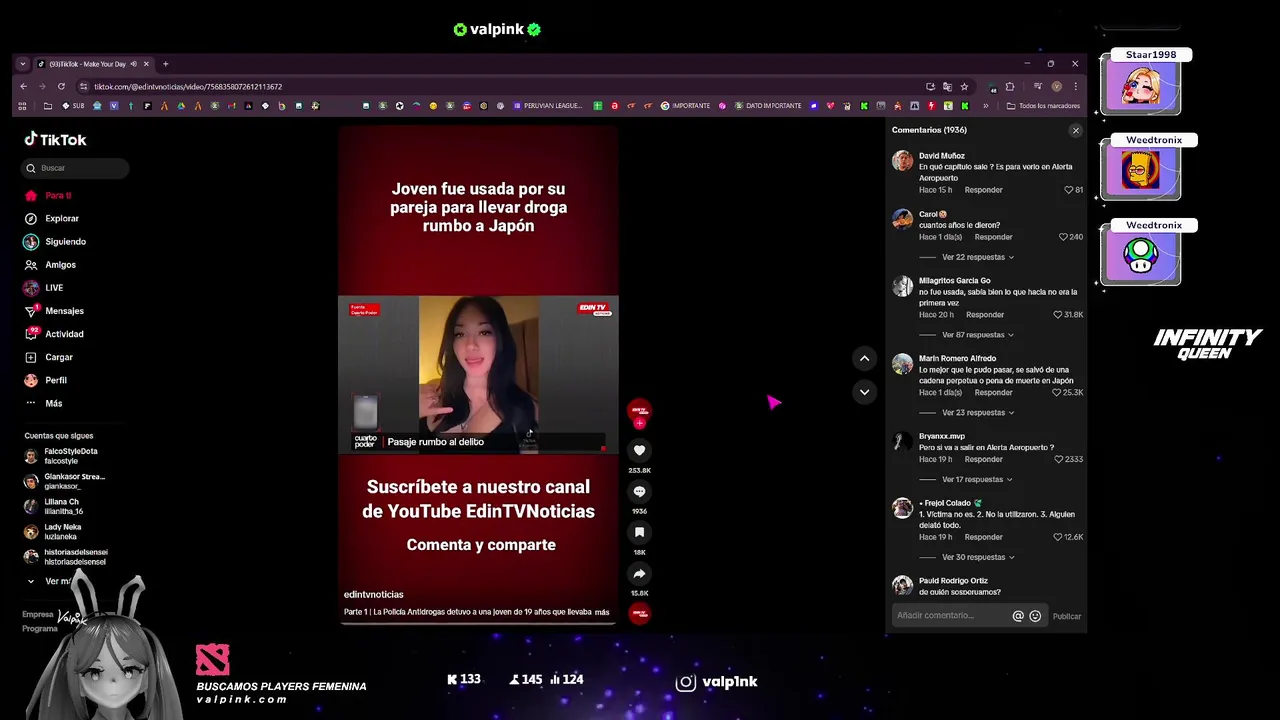1280x720 pixels.
Task: Like Marin Romero Alfredo's comment
Action: pos(1058,393)
